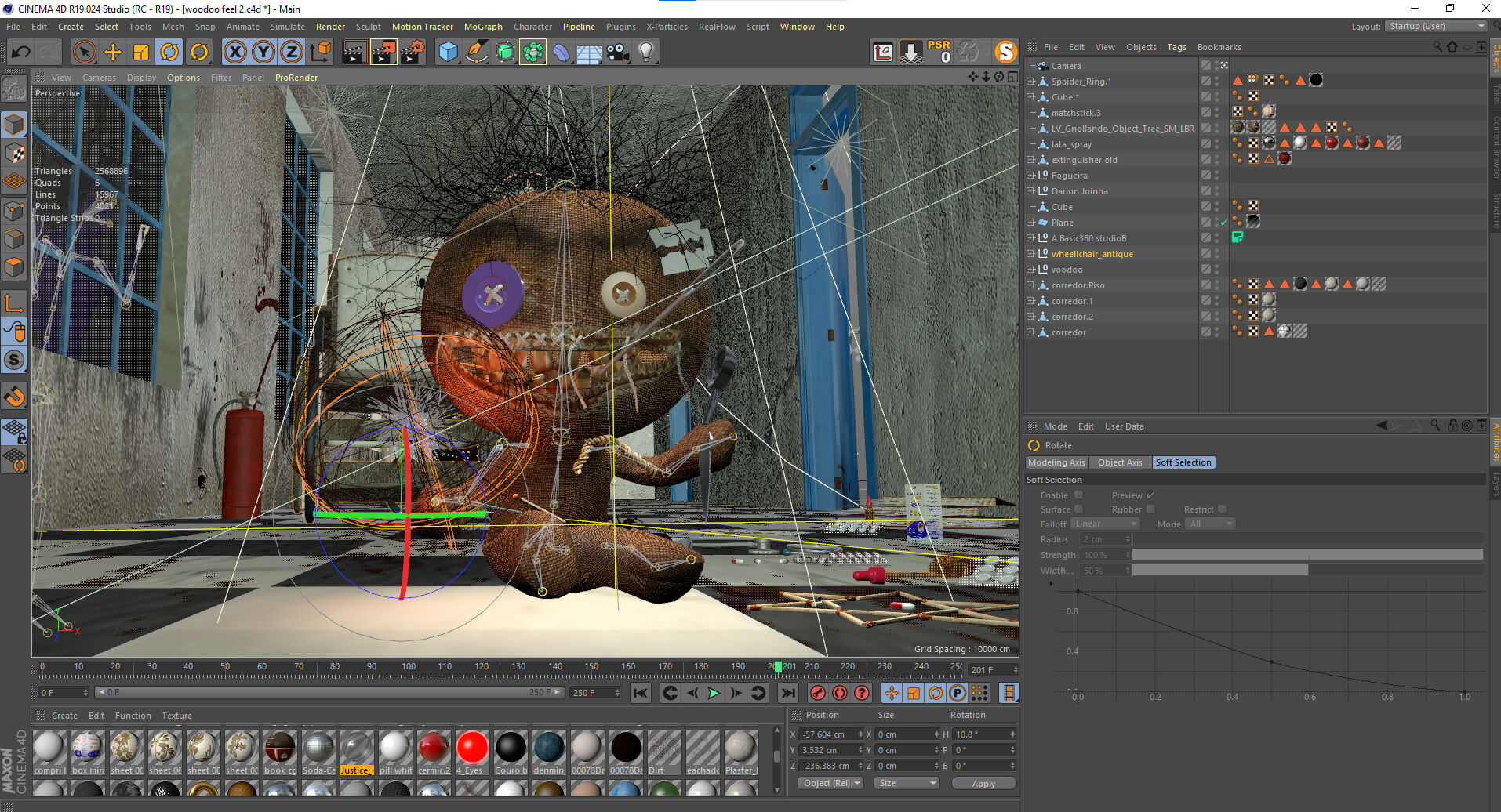
Task: Expand corredor.Piso object hierarchy
Action: click(x=1030, y=285)
